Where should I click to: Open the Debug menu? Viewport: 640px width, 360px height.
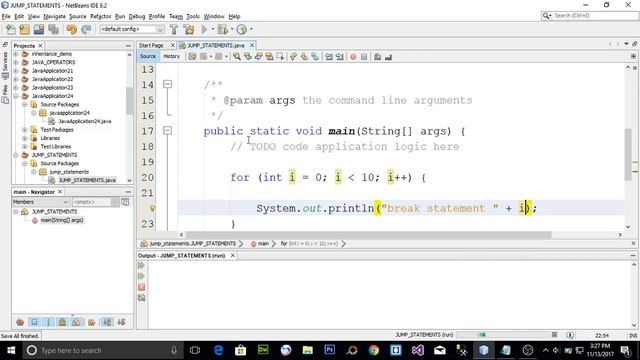pyautogui.click(x=137, y=16)
